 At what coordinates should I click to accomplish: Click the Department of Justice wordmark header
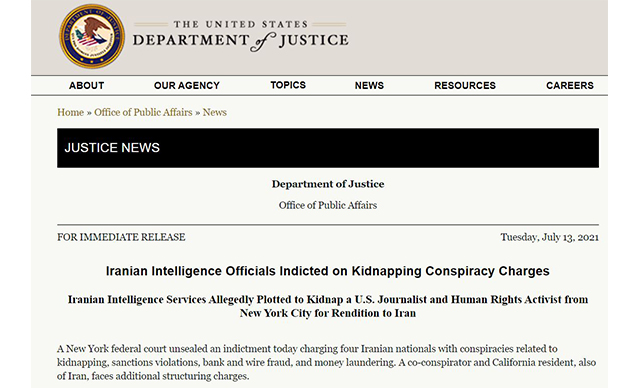[x=241, y=36]
